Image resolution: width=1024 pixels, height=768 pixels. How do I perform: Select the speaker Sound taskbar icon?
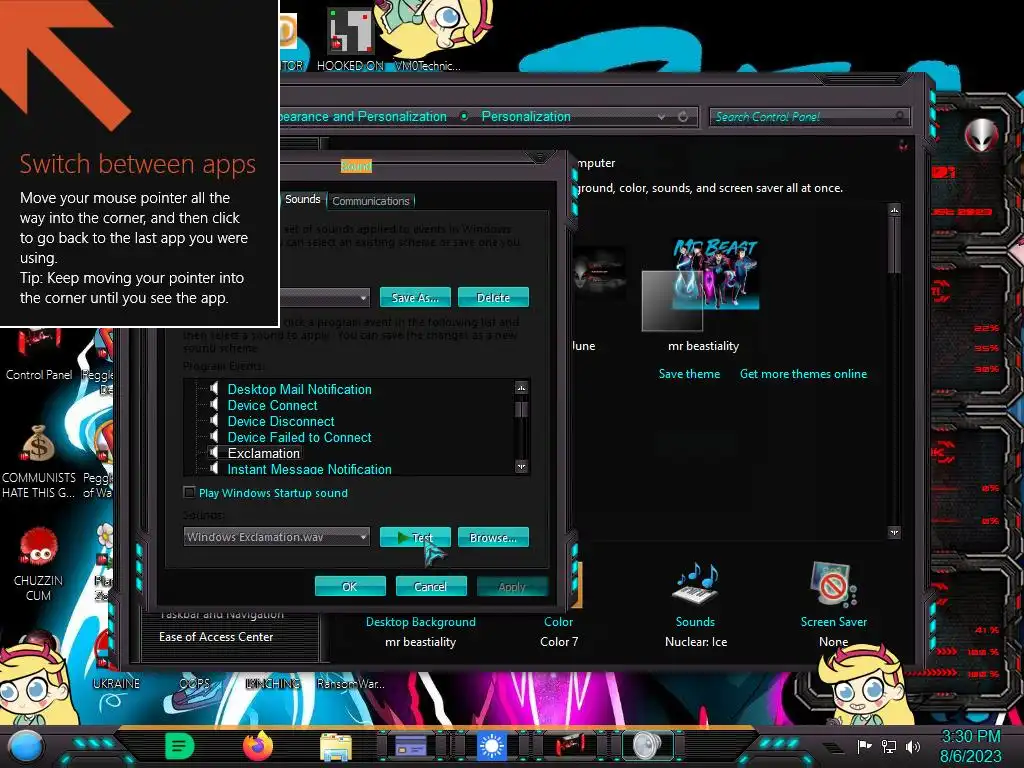(x=647, y=746)
